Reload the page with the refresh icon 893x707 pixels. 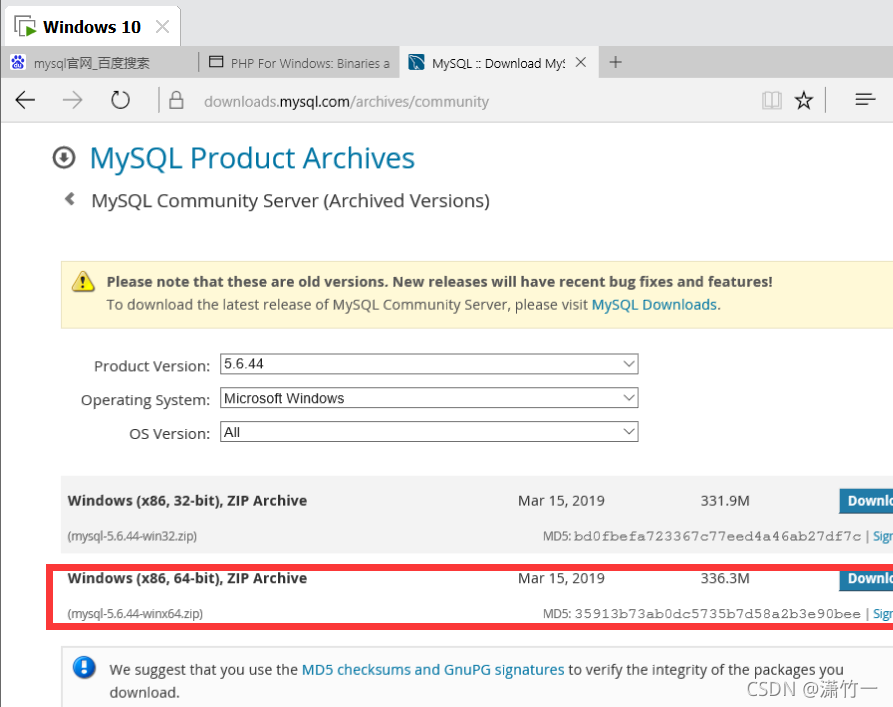click(x=120, y=100)
